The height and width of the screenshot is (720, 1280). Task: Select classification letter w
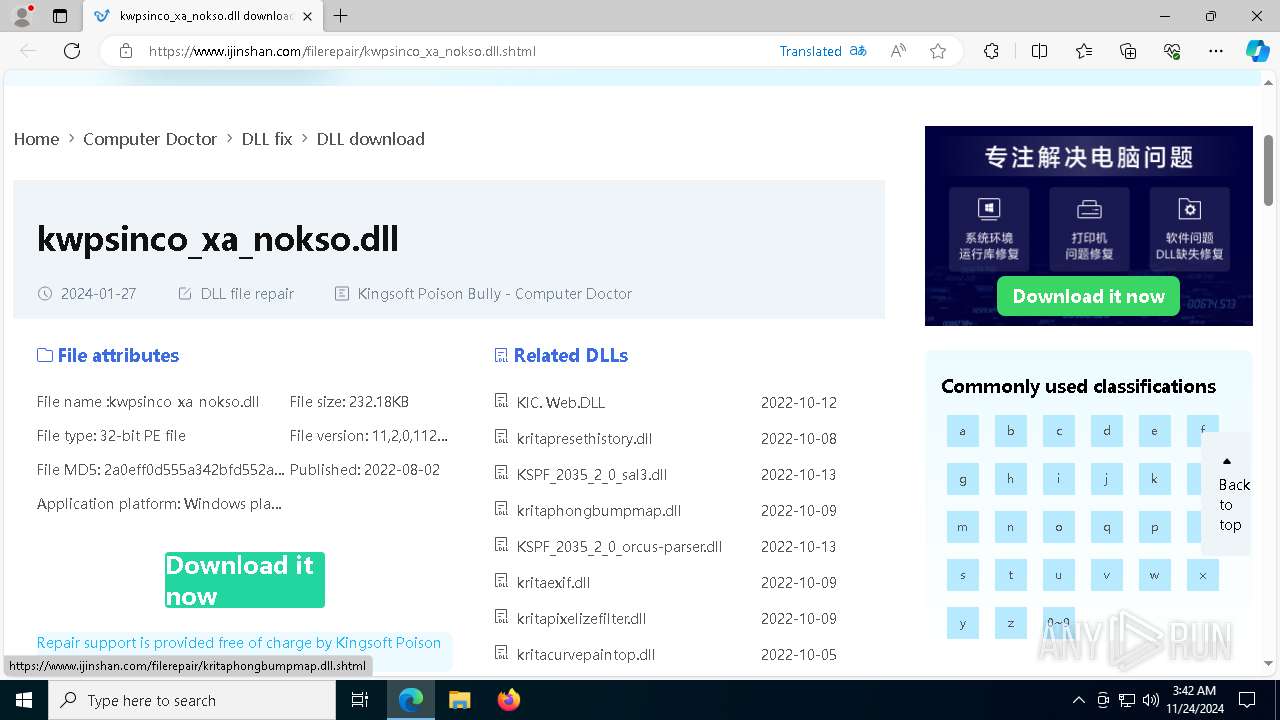tap(1155, 575)
